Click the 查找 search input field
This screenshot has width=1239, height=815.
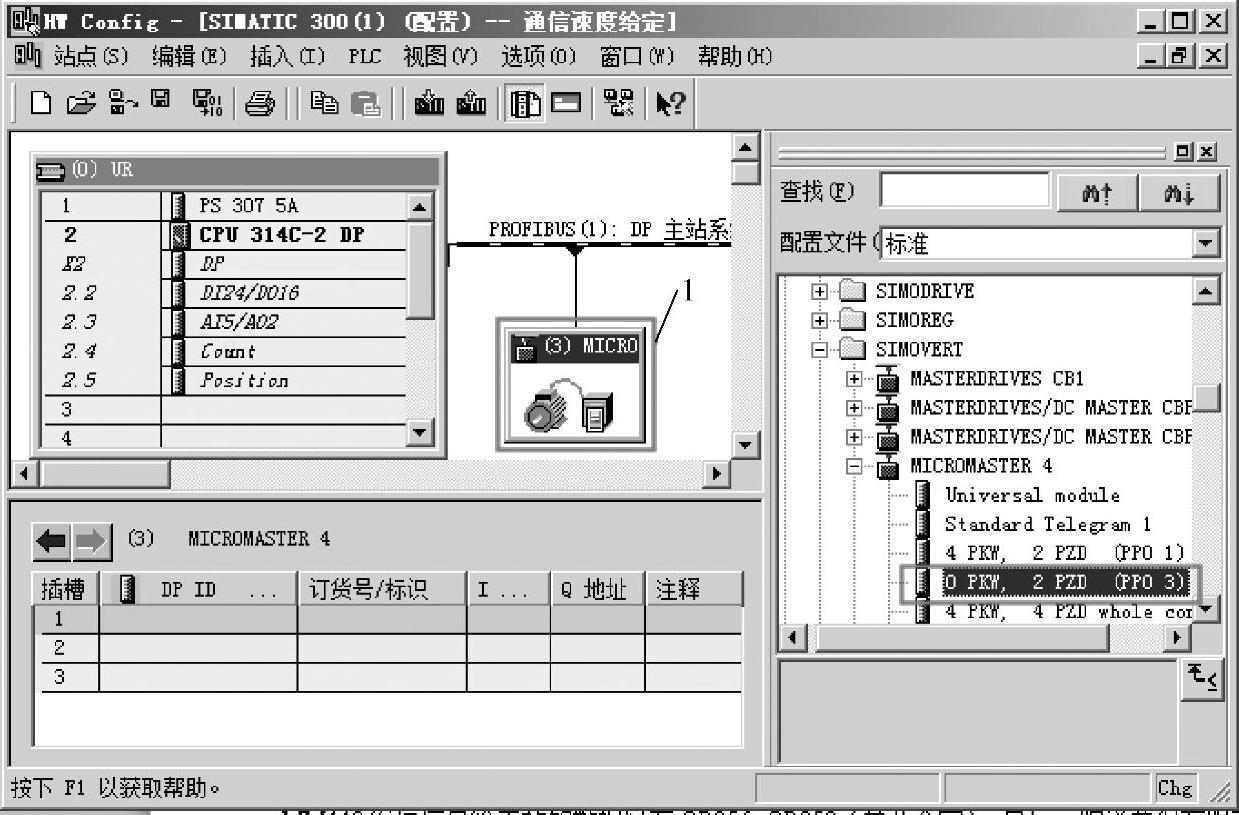[965, 190]
